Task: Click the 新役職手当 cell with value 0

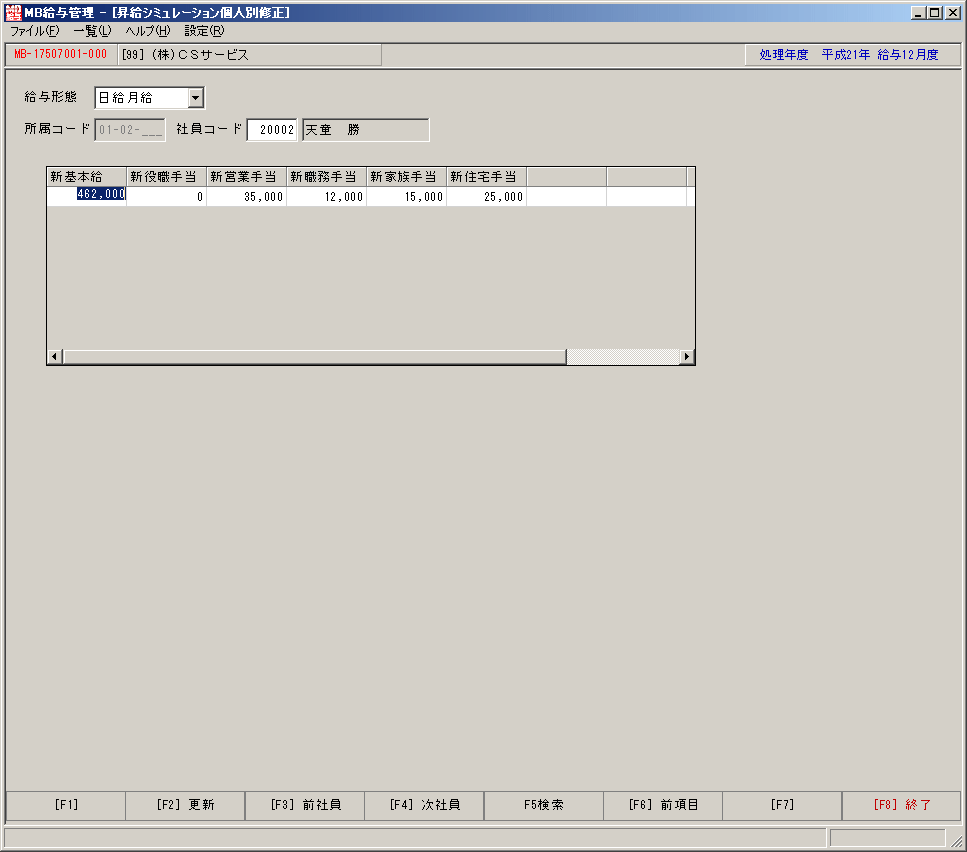Action: click(x=167, y=197)
